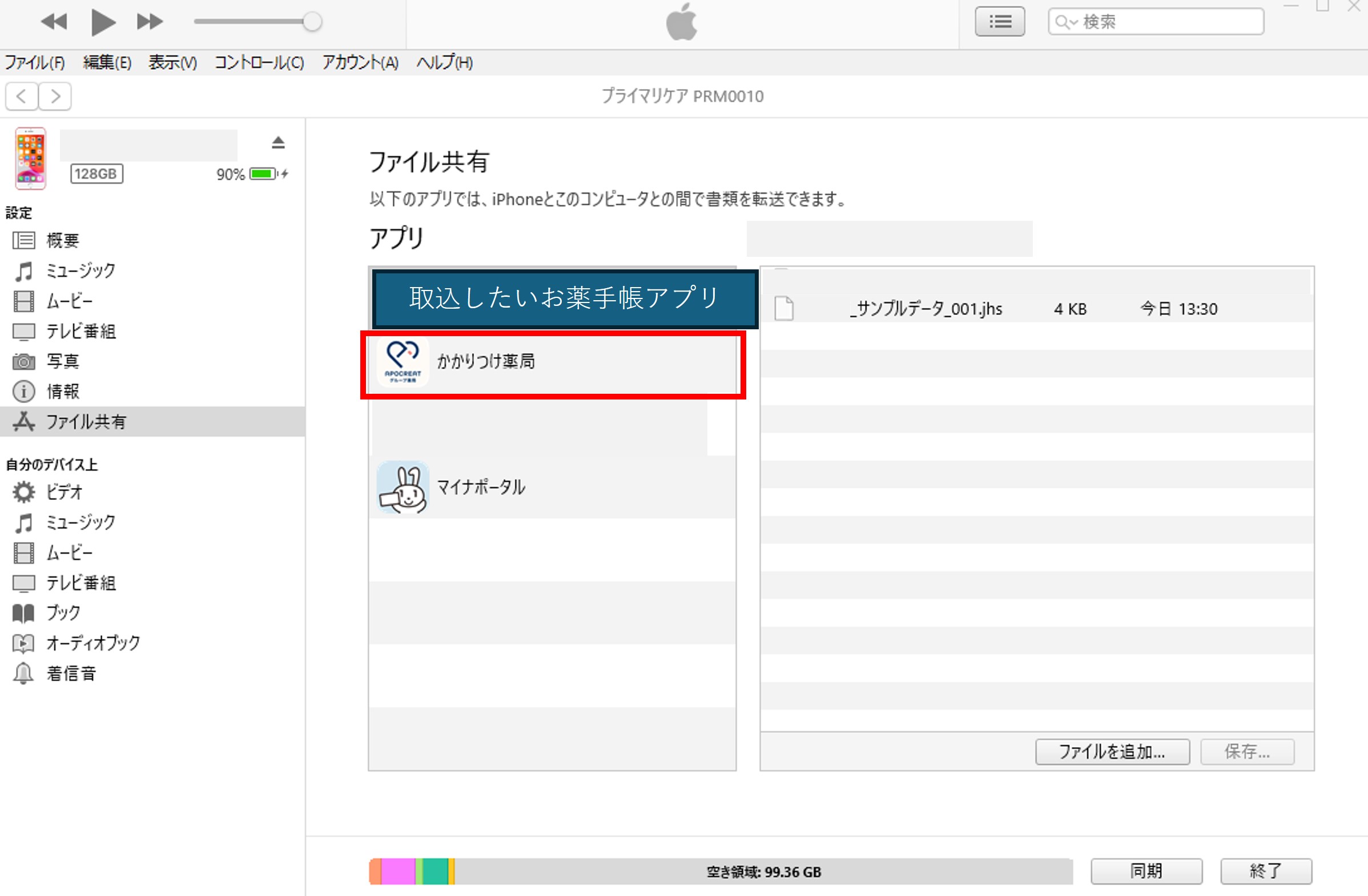Click the マイナポータル rabbit app icon
The width and height of the screenshot is (1368, 896).
coord(403,487)
